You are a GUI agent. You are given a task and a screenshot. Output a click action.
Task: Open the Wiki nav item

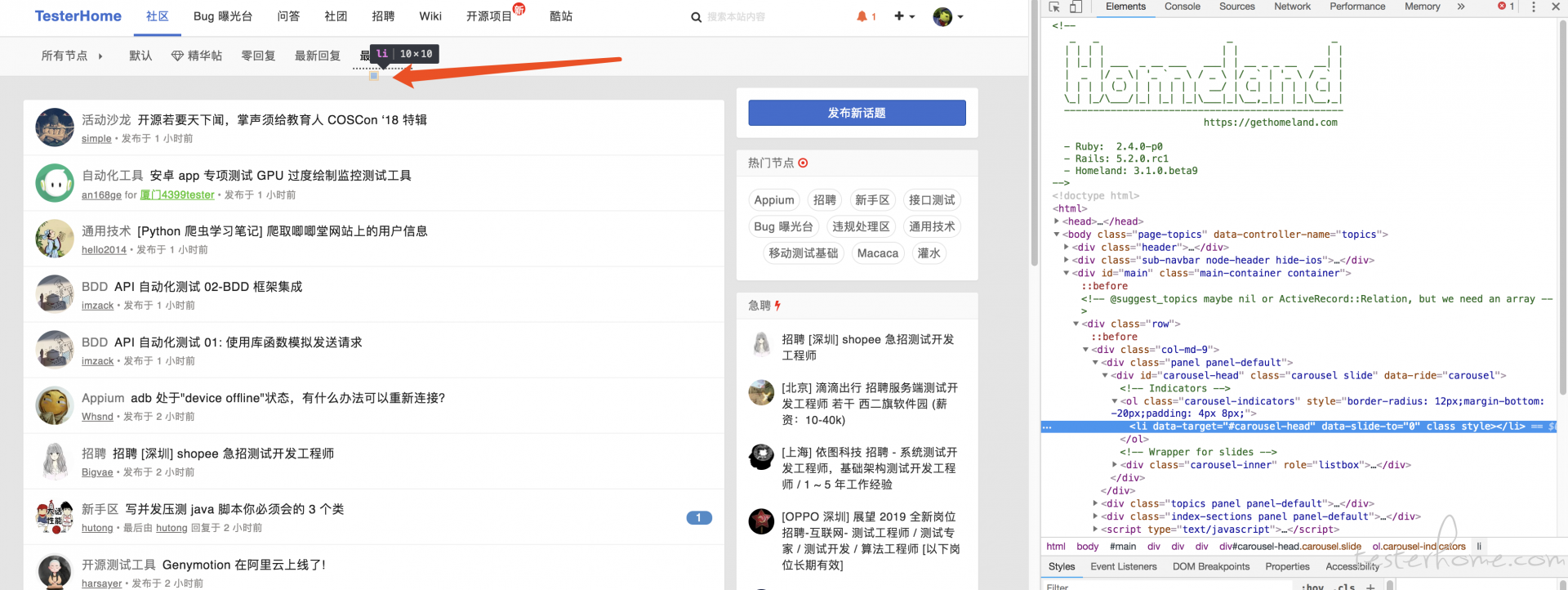430,16
